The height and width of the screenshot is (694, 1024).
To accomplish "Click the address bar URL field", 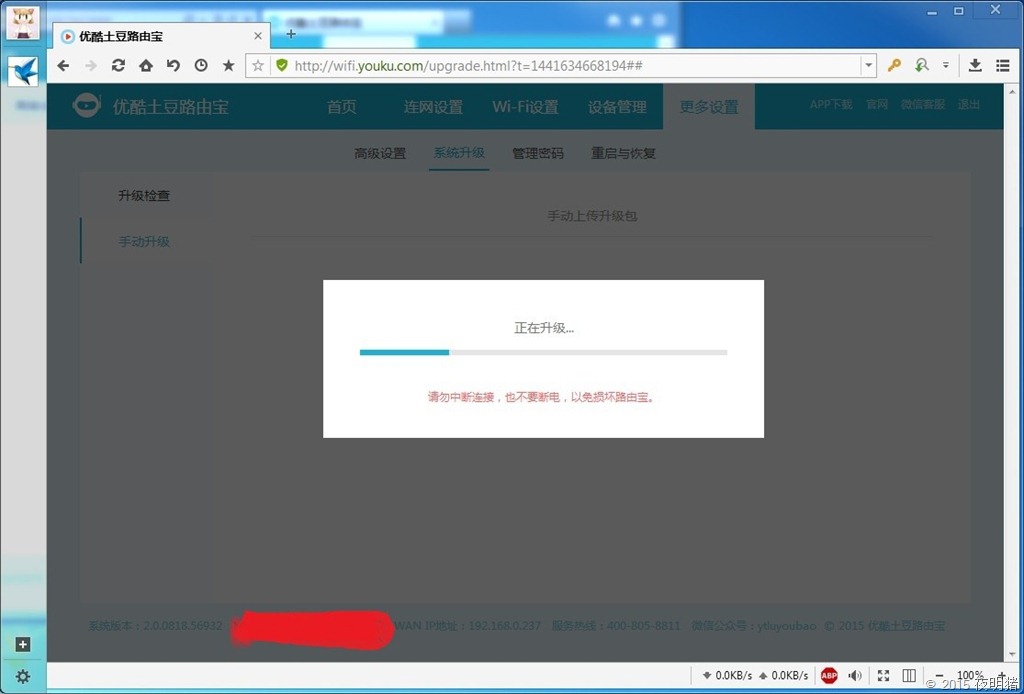I will pyautogui.click(x=570, y=65).
